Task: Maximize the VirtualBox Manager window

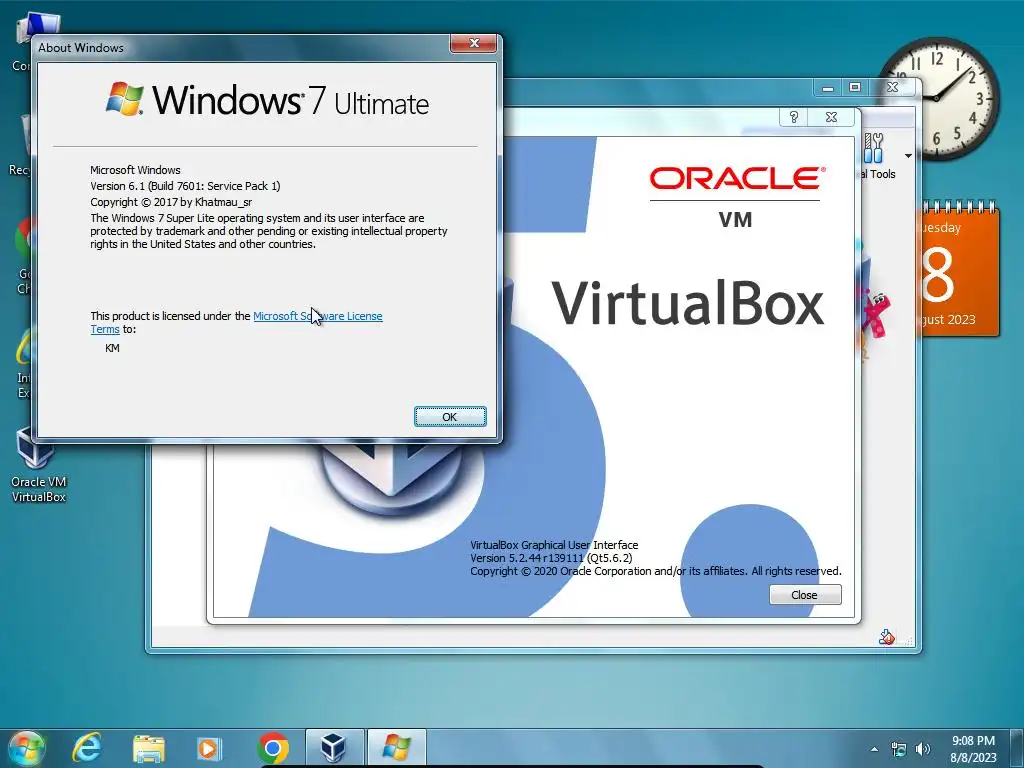Action: [855, 88]
